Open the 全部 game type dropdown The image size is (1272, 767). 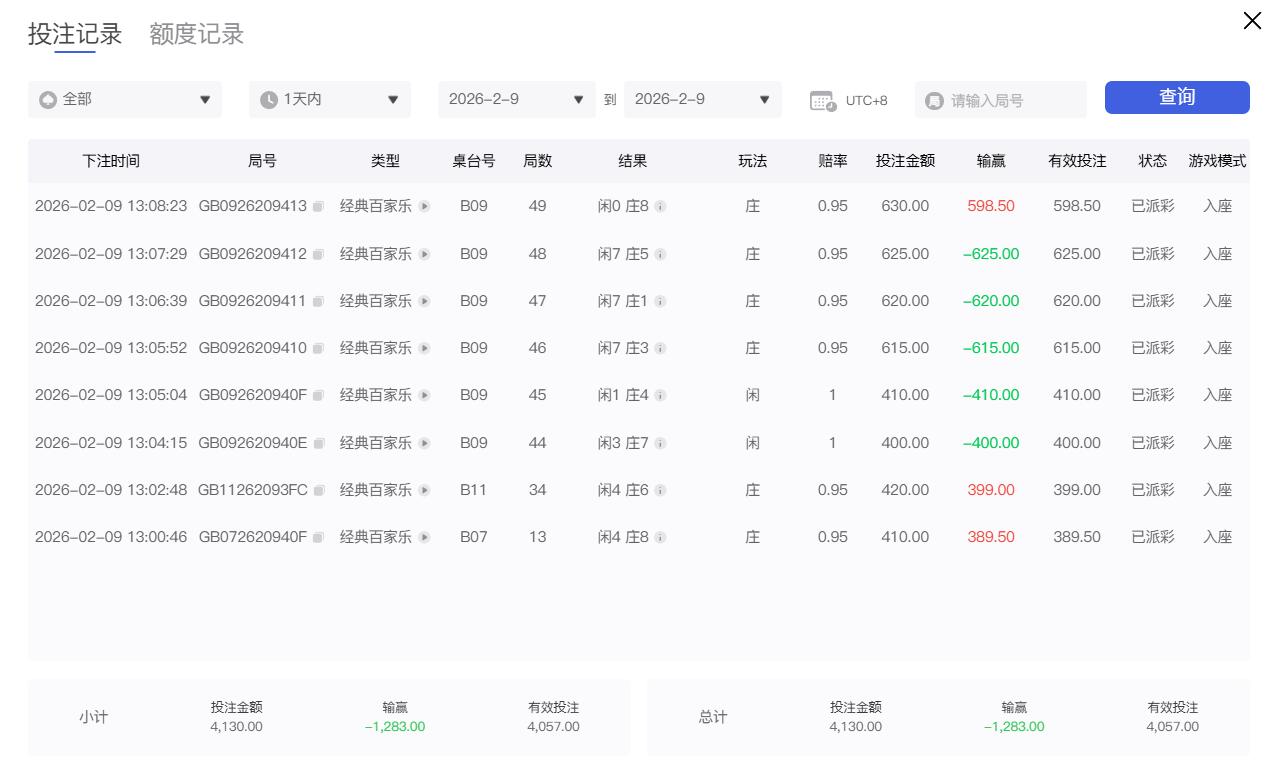[125, 100]
